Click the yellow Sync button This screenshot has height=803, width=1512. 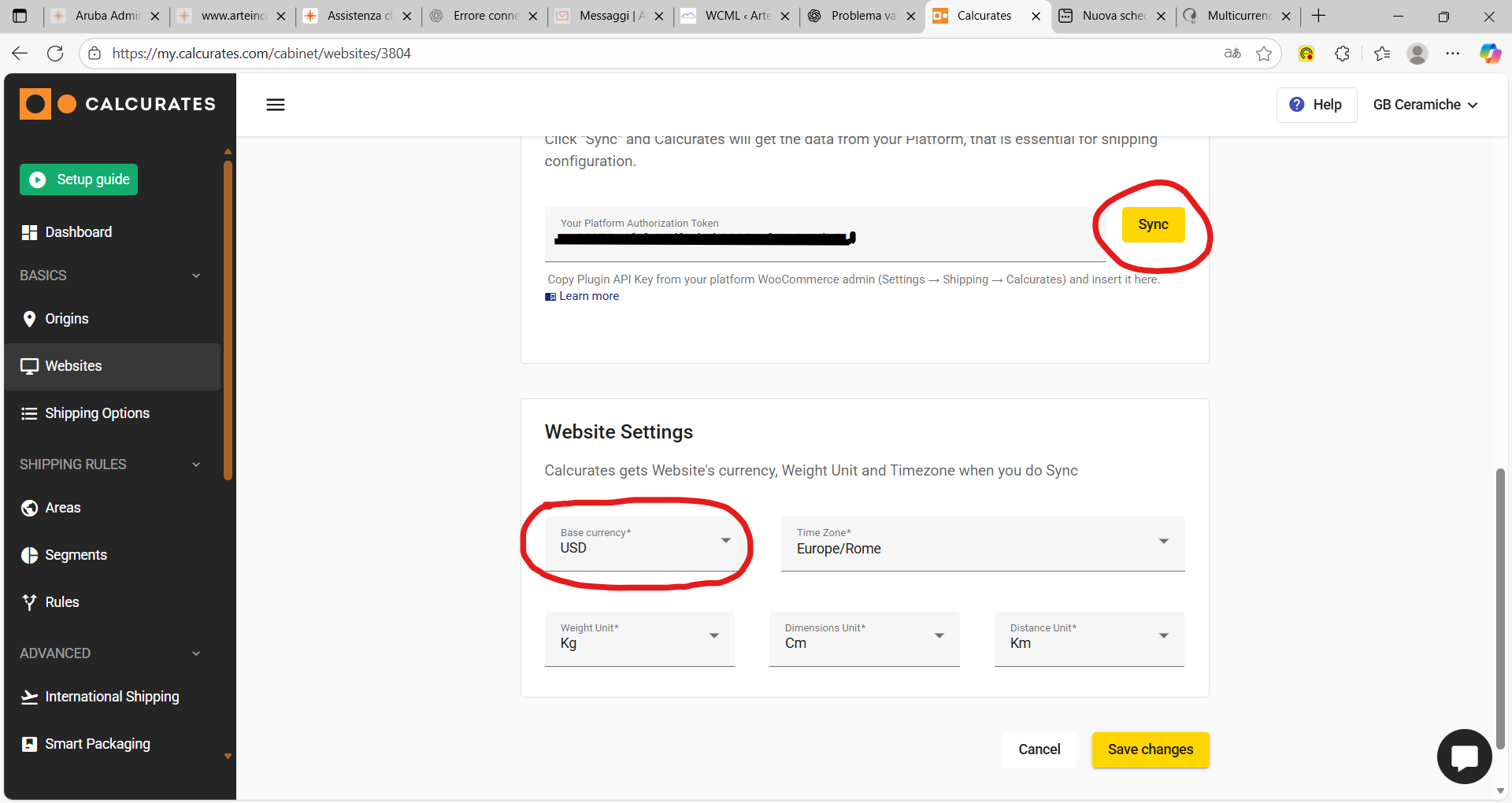point(1153,224)
